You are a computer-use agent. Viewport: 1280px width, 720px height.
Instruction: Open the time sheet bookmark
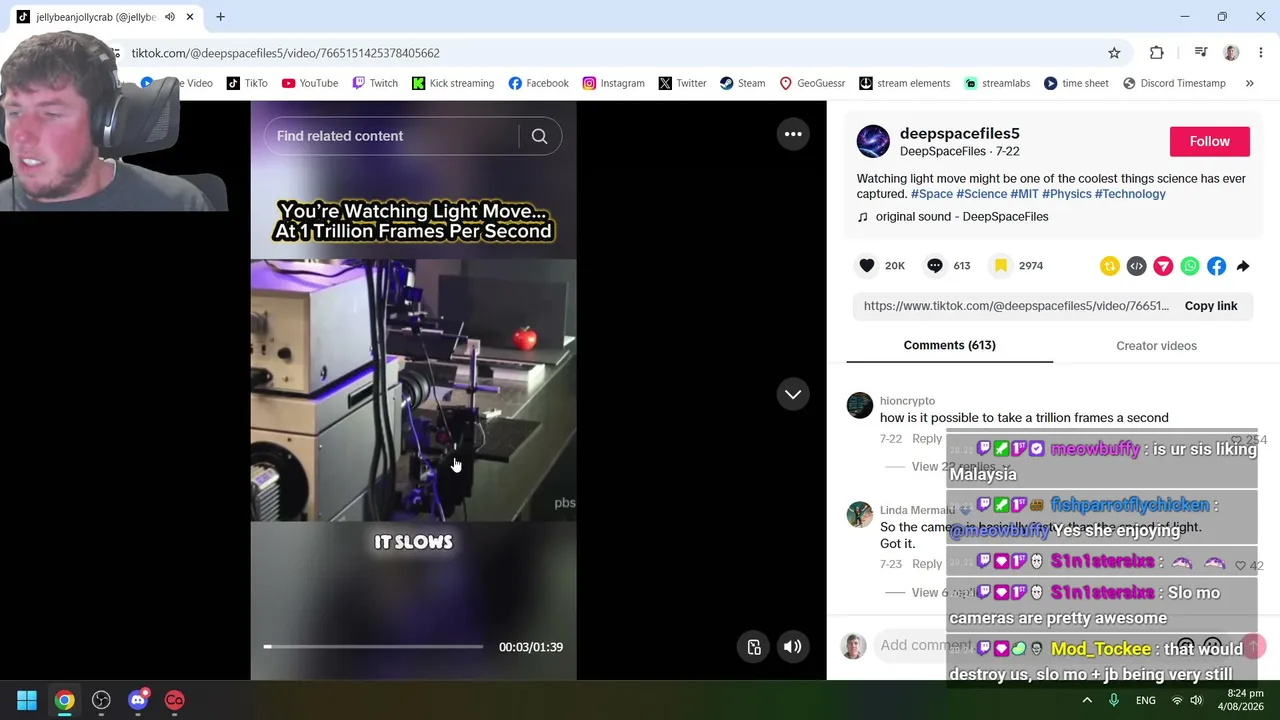[1076, 83]
